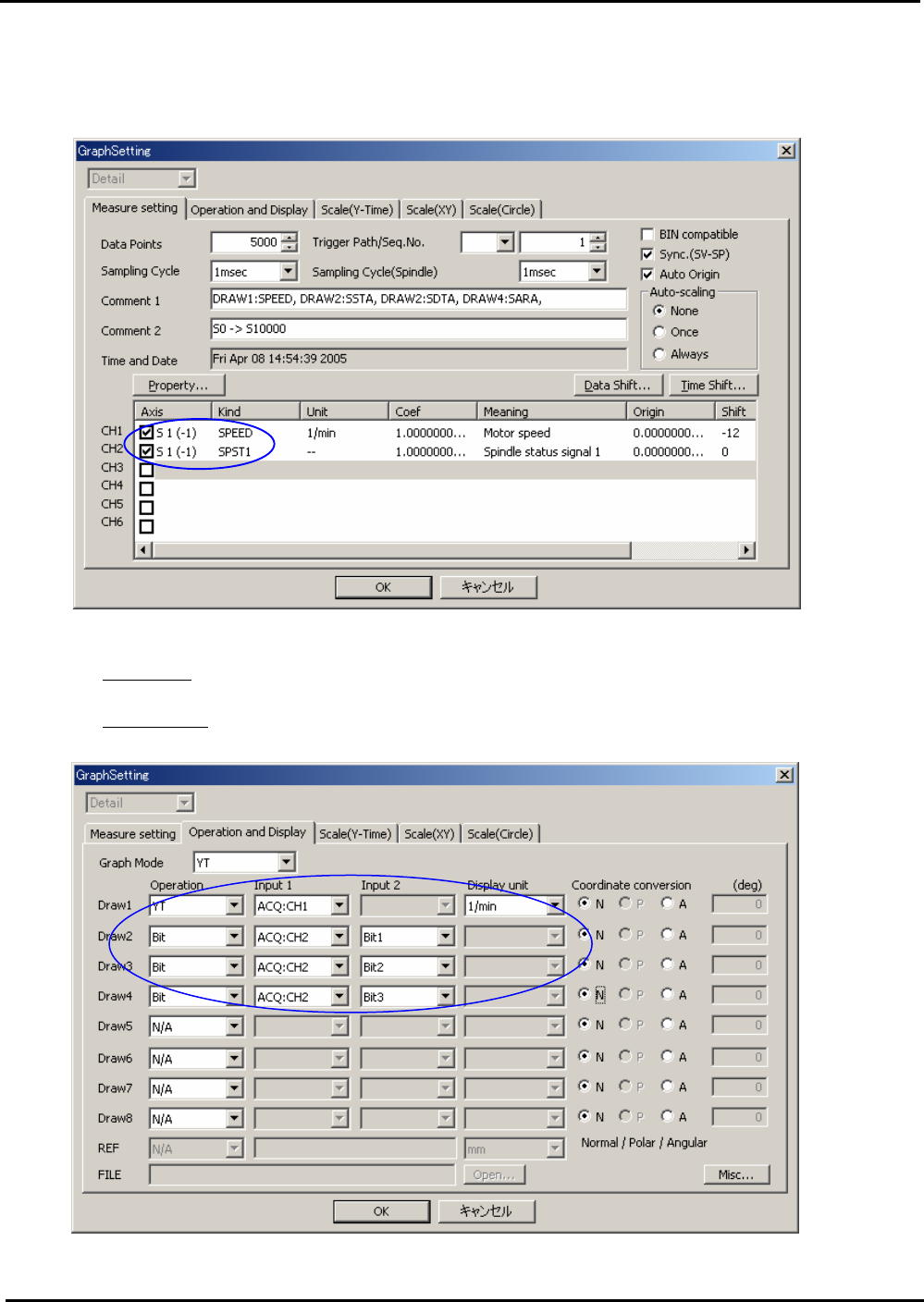This screenshot has width=924, height=1302.
Task: Choose Always for auto-scaling
Action: (659, 354)
